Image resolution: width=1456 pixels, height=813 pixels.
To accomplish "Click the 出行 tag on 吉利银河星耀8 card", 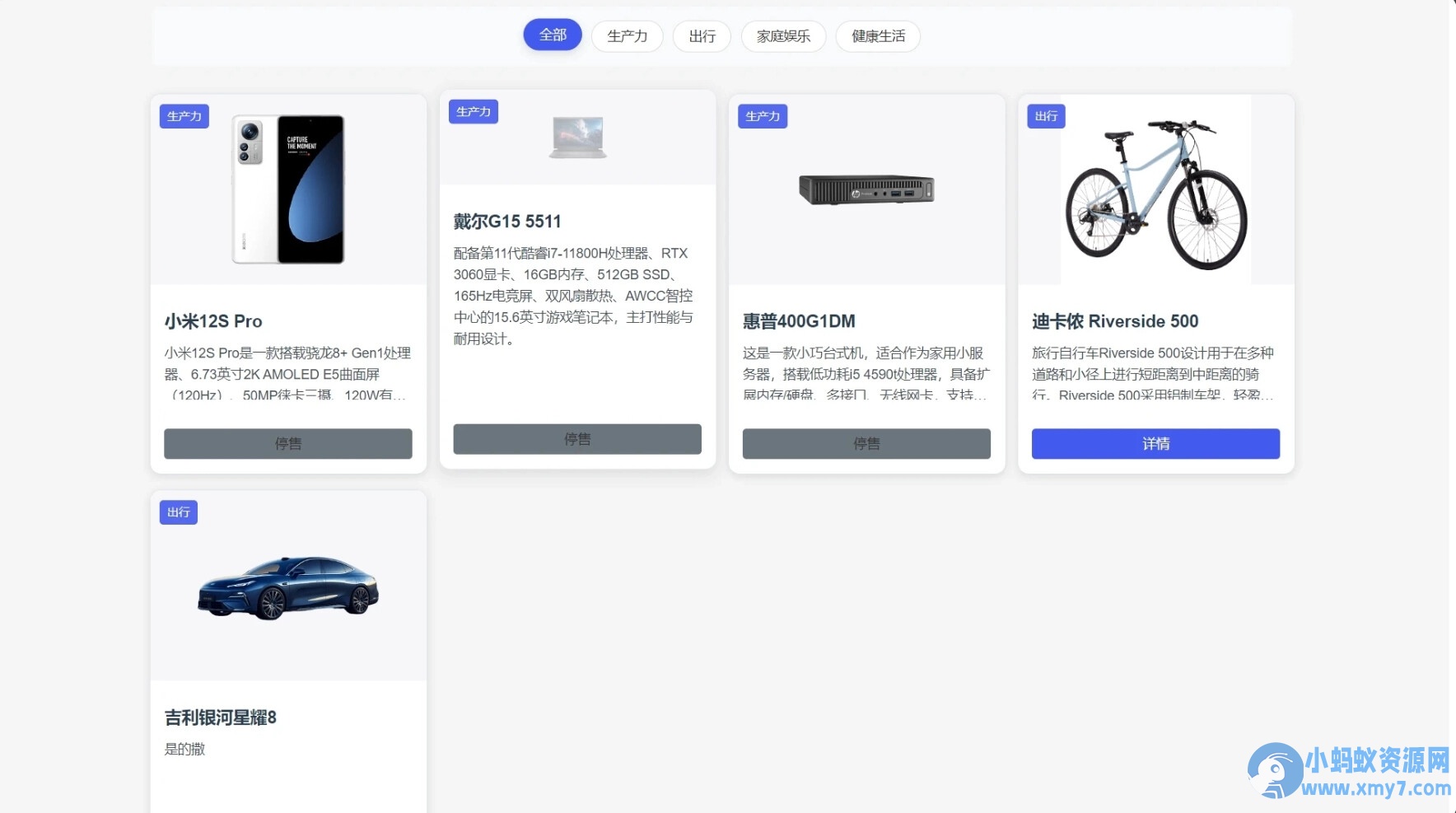I will tap(179, 512).
